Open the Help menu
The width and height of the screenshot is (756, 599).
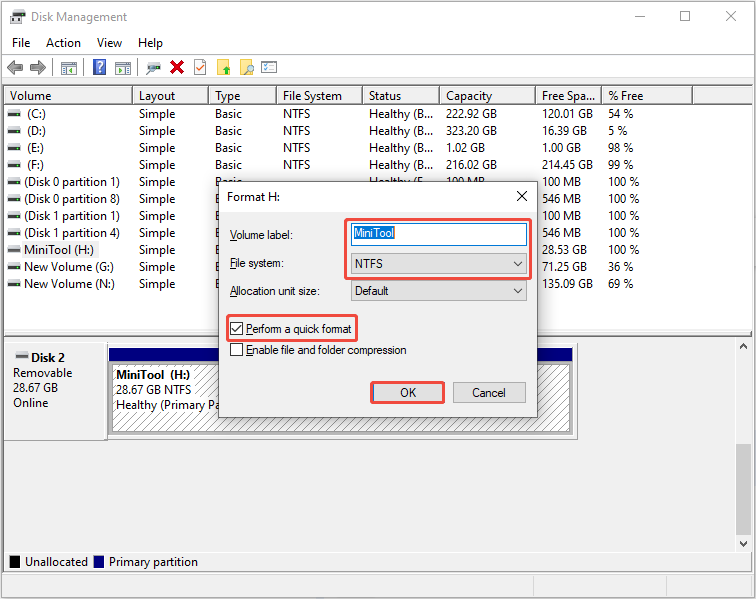tap(150, 43)
